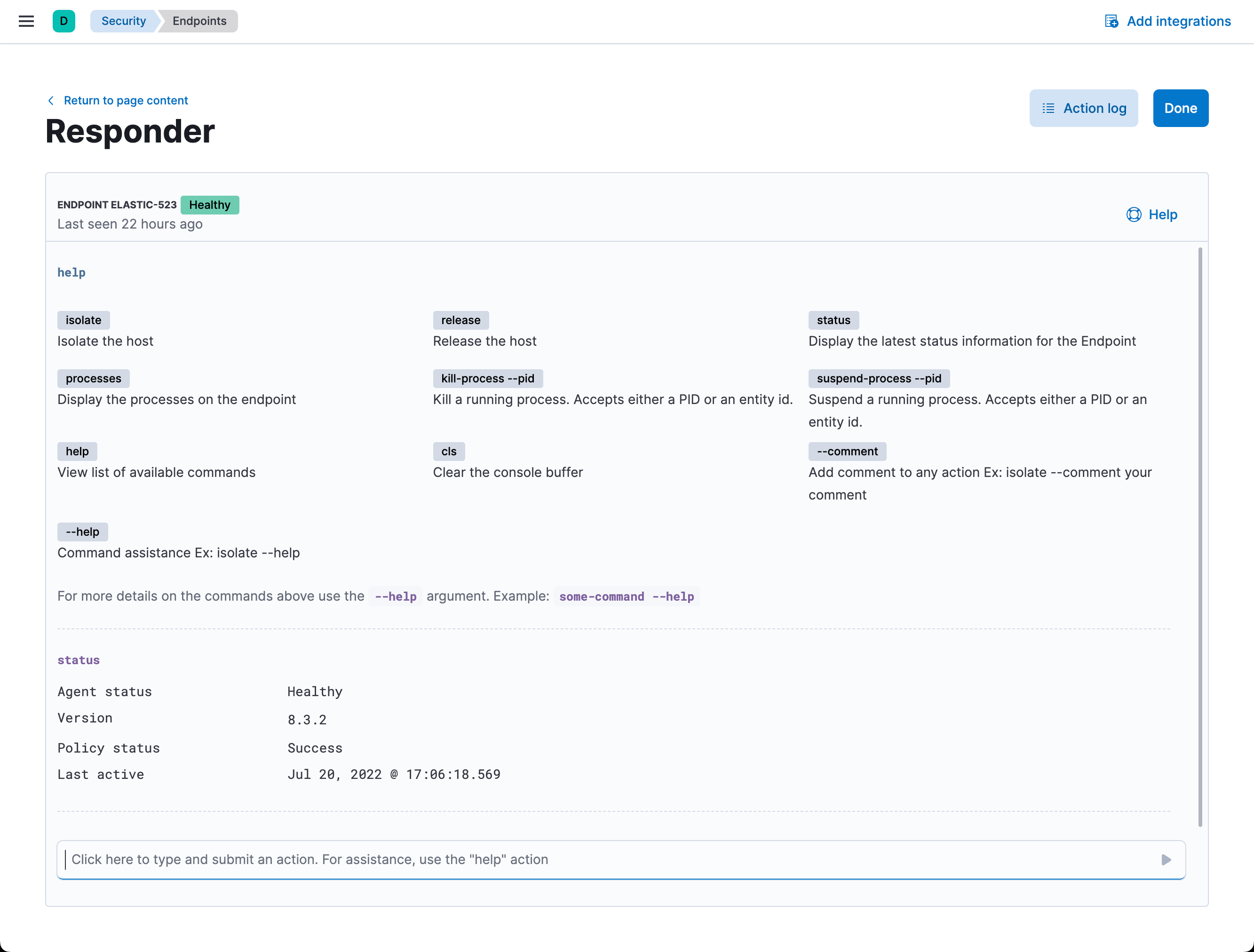Click the back chevron beside Return link
The width and height of the screenshot is (1254, 952).
coord(51,100)
